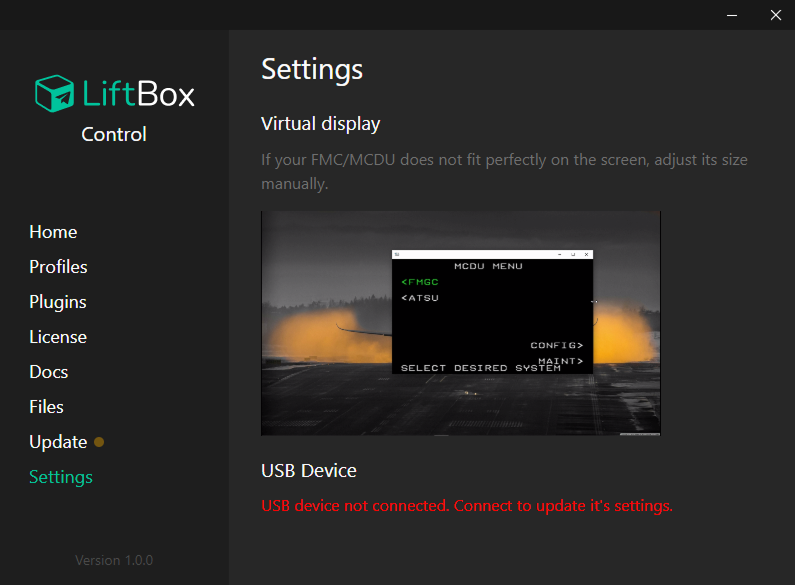This screenshot has width=795, height=585.
Task: Open the License page
Action: (x=58, y=337)
